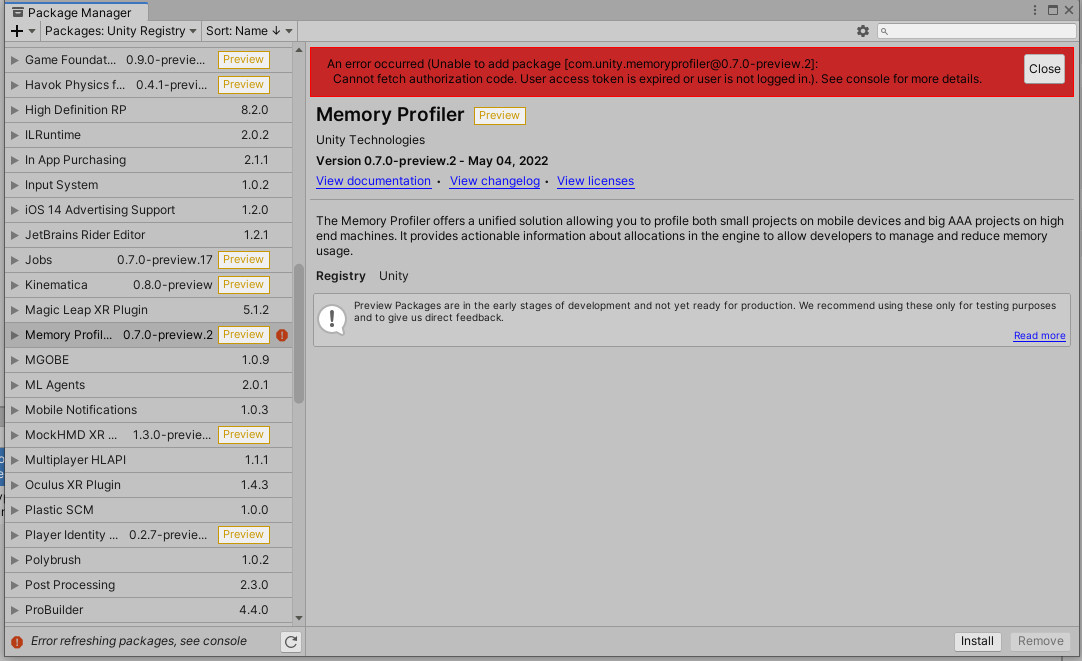Close the red error banner

point(1044,69)
